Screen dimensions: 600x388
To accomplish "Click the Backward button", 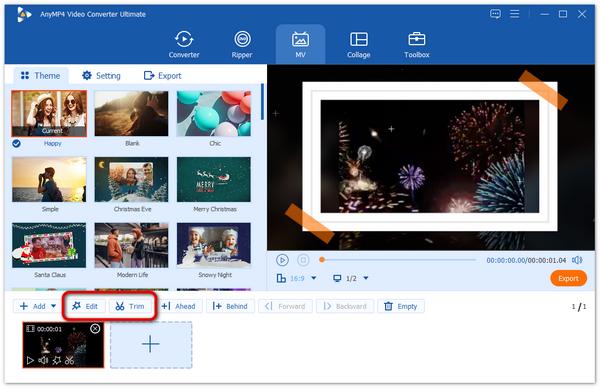I will pyautogui.click(x=345, y=306).
